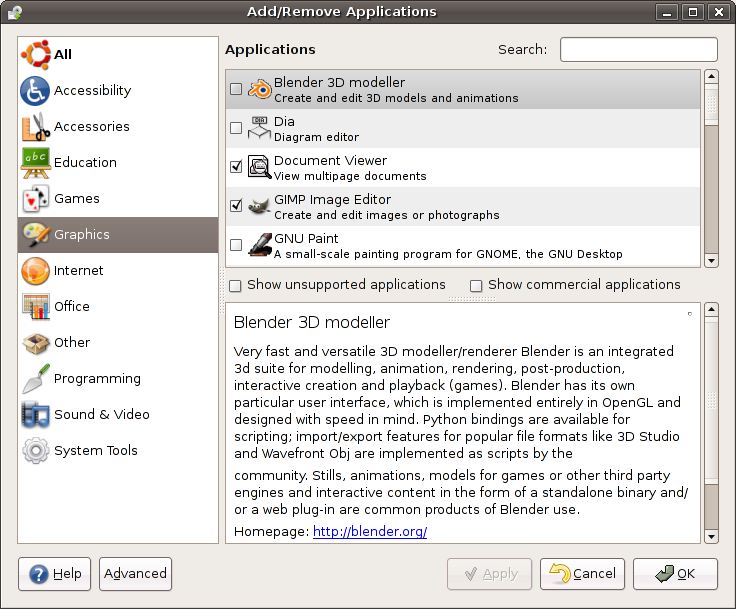Click applications list scroll-up arrow

click(712, 77)
